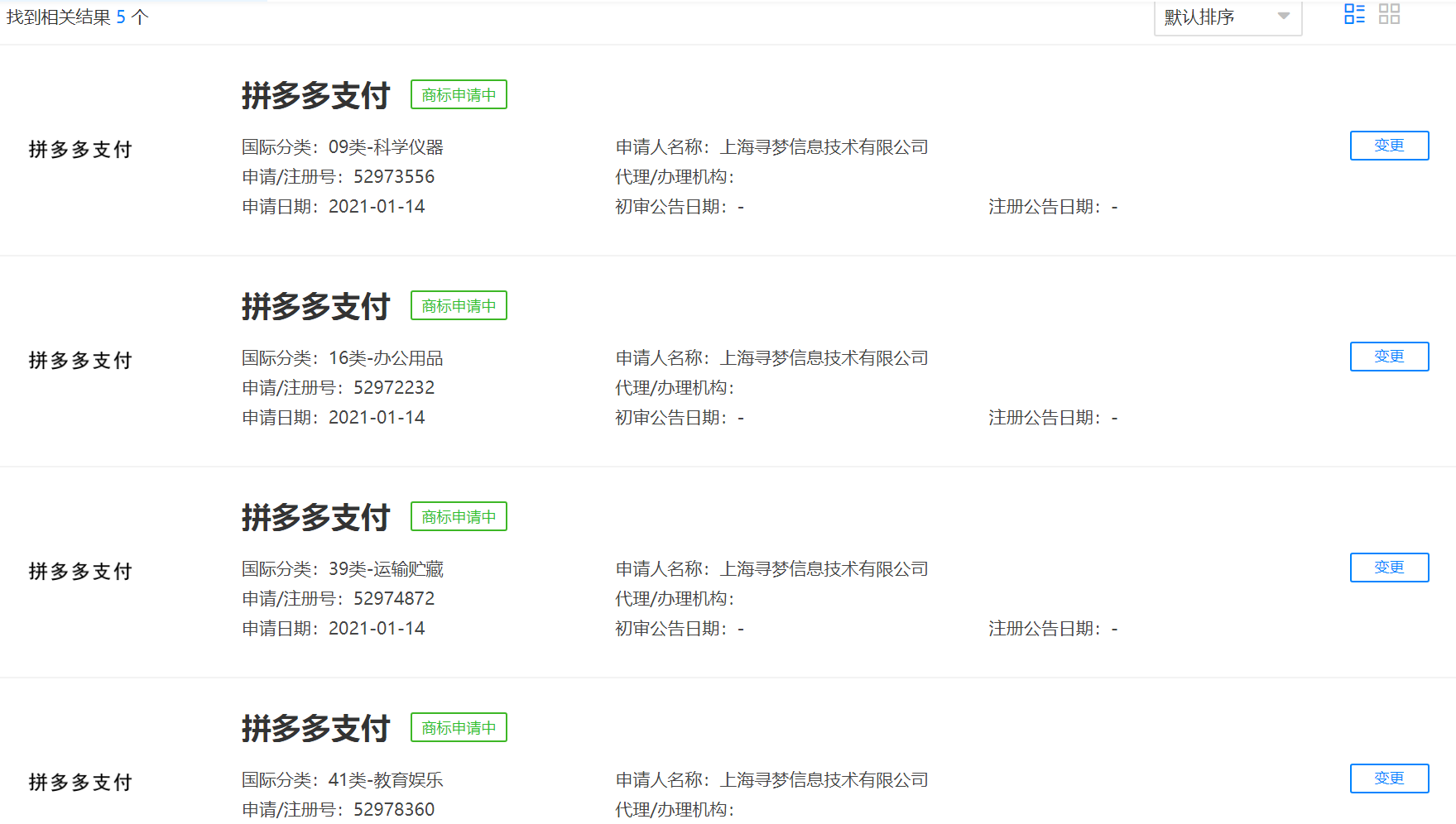
Task: Click 申请日期 2021-01-14 in 09类 entry
Action: pyautogui.click(x=334, y=207)
